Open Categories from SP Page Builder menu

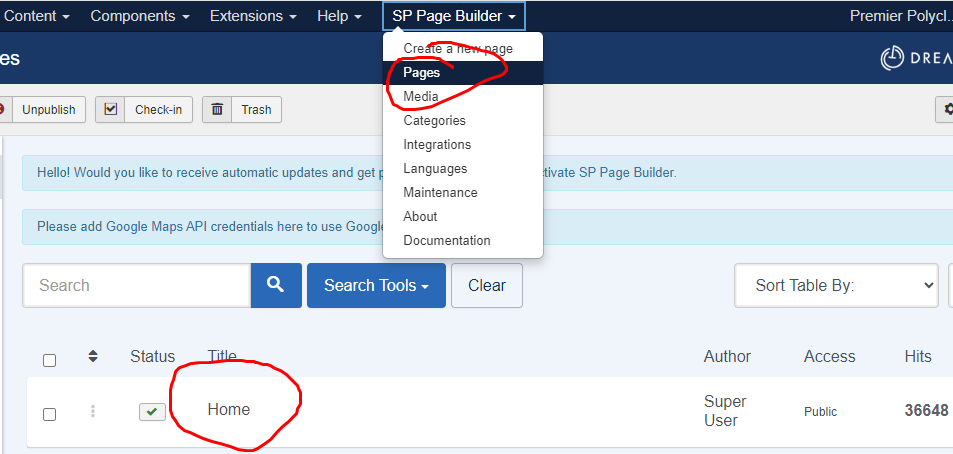point(463,120)
